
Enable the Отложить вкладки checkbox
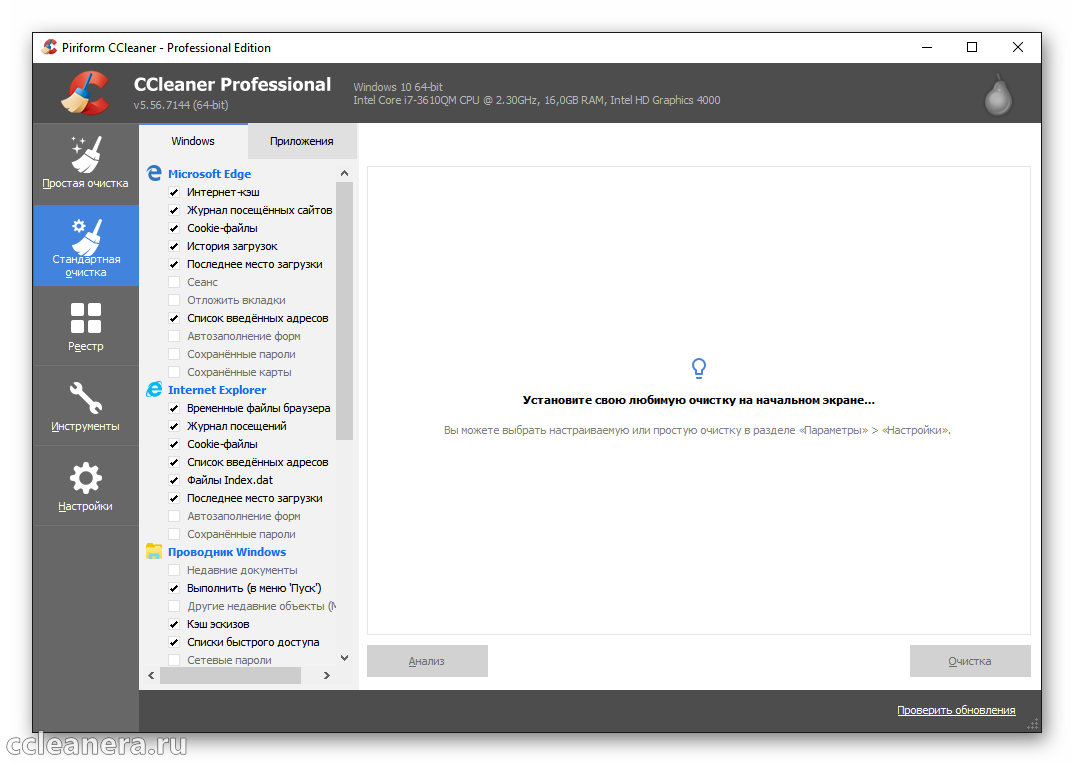click(174, 300)
